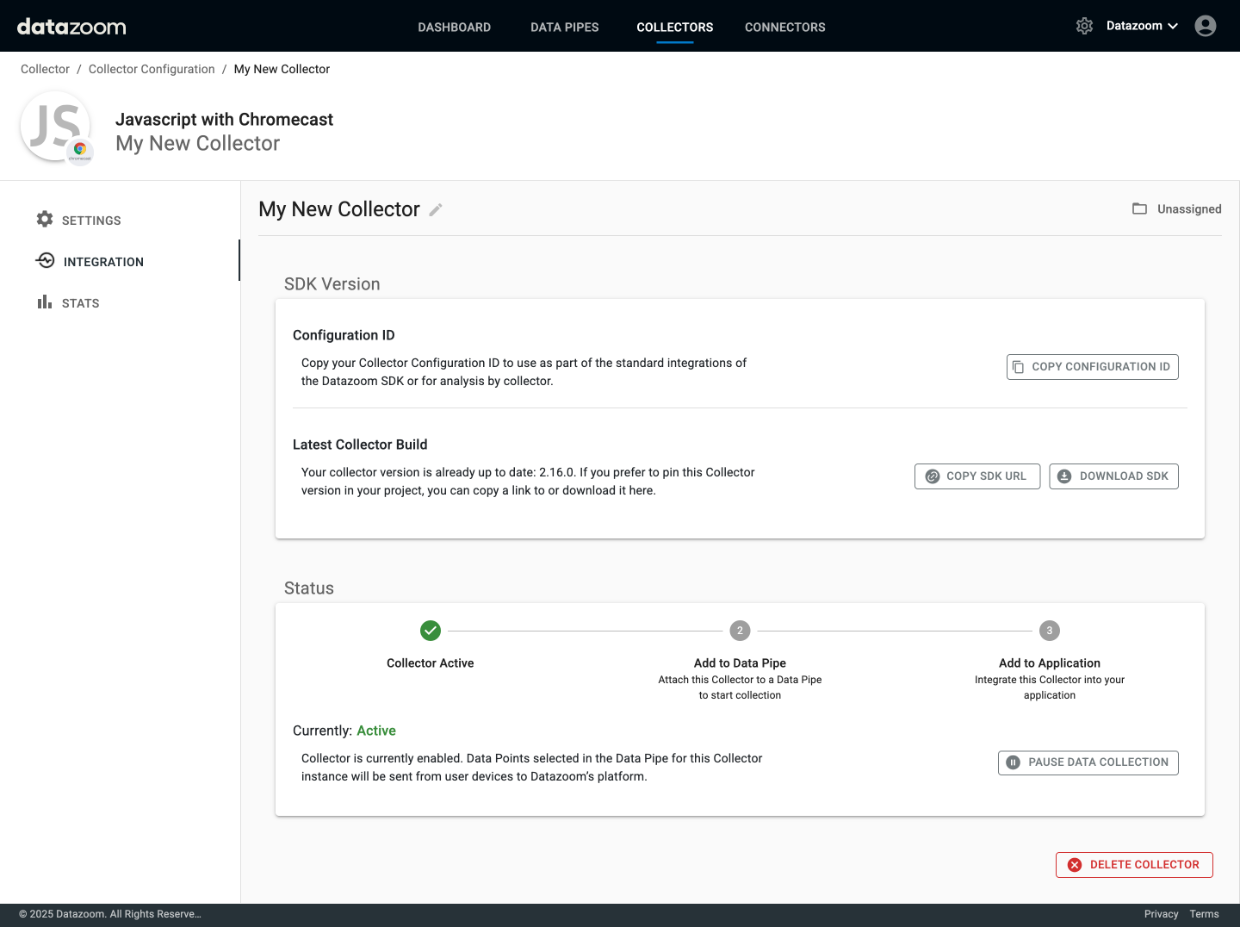Click the Collector Active step label
This screenshot has width=1240, height=927.
tap(430, 663)
